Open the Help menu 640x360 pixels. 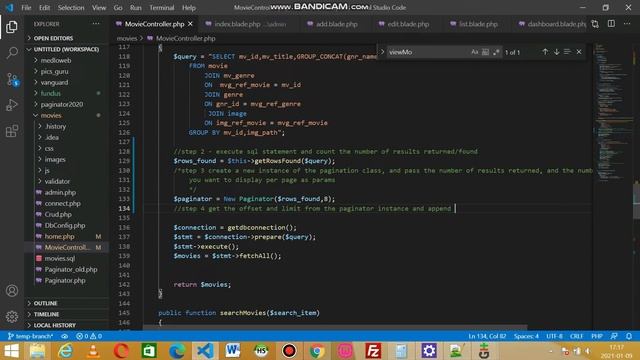[189, 8]
